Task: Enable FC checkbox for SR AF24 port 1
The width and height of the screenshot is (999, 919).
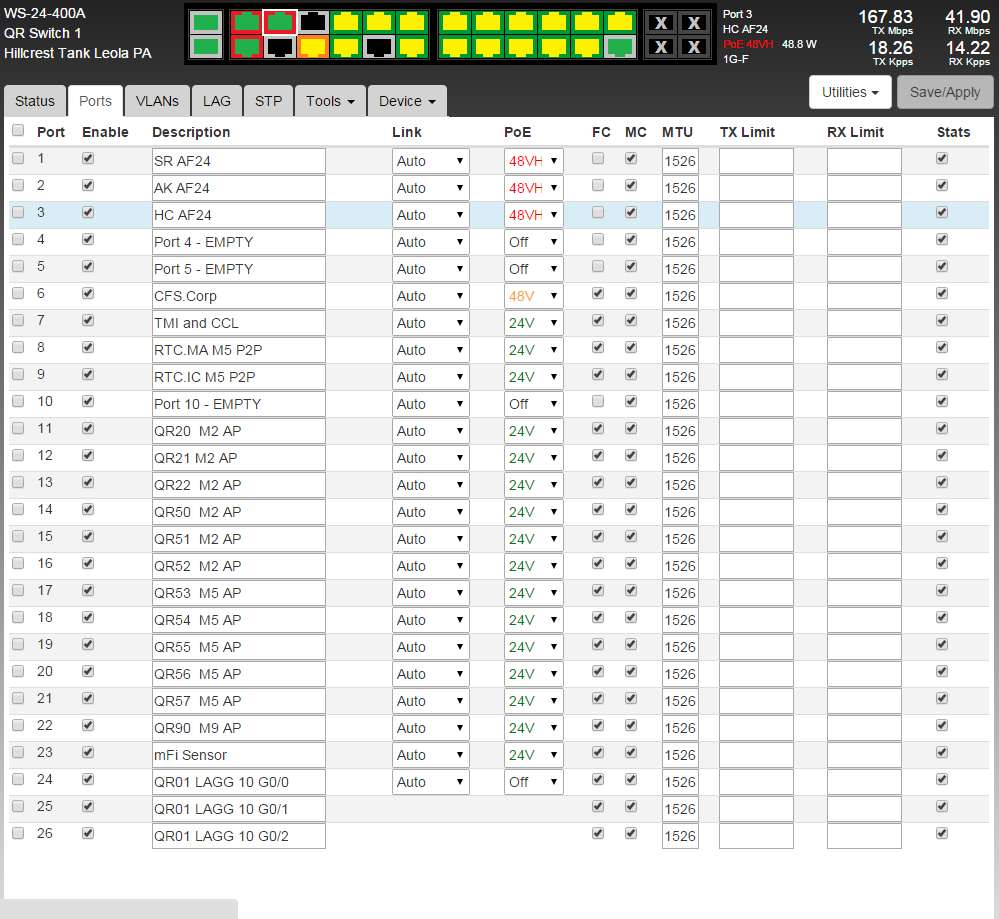Action: pyautogui.click(x=598, y=158)
